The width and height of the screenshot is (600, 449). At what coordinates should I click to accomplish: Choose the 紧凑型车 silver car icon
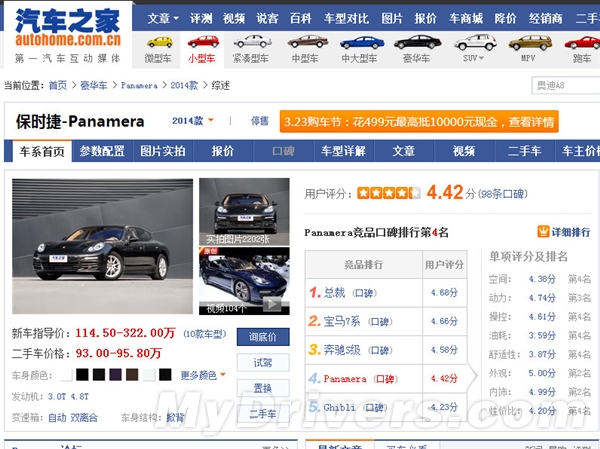click(253, 41)
